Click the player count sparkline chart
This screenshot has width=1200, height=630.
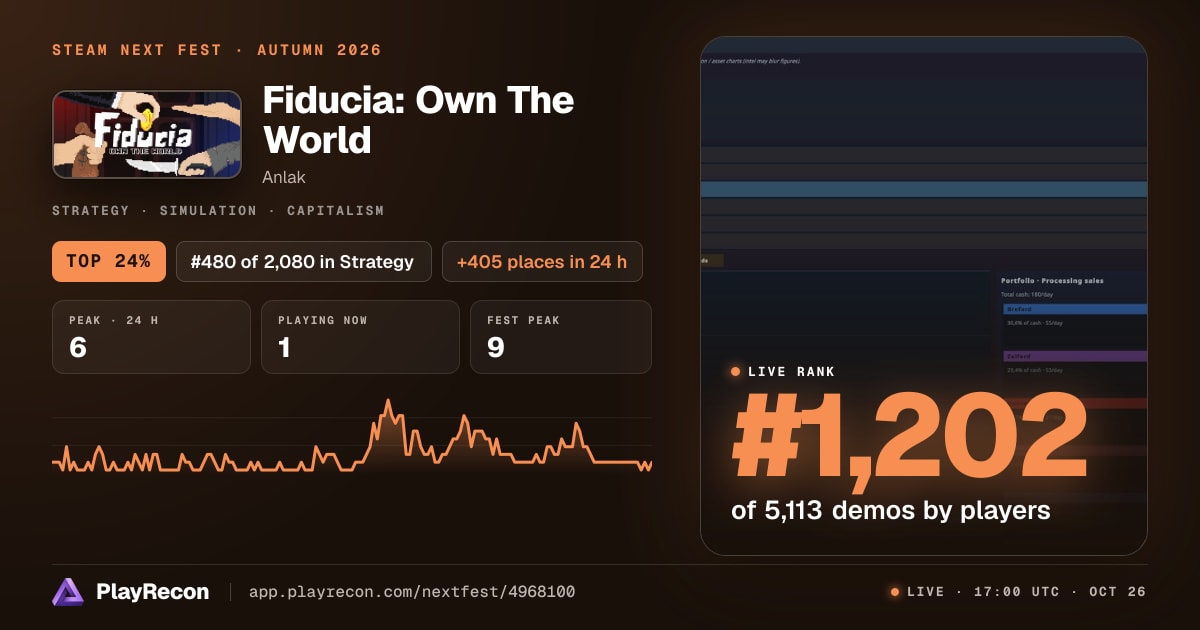[352, 437]
